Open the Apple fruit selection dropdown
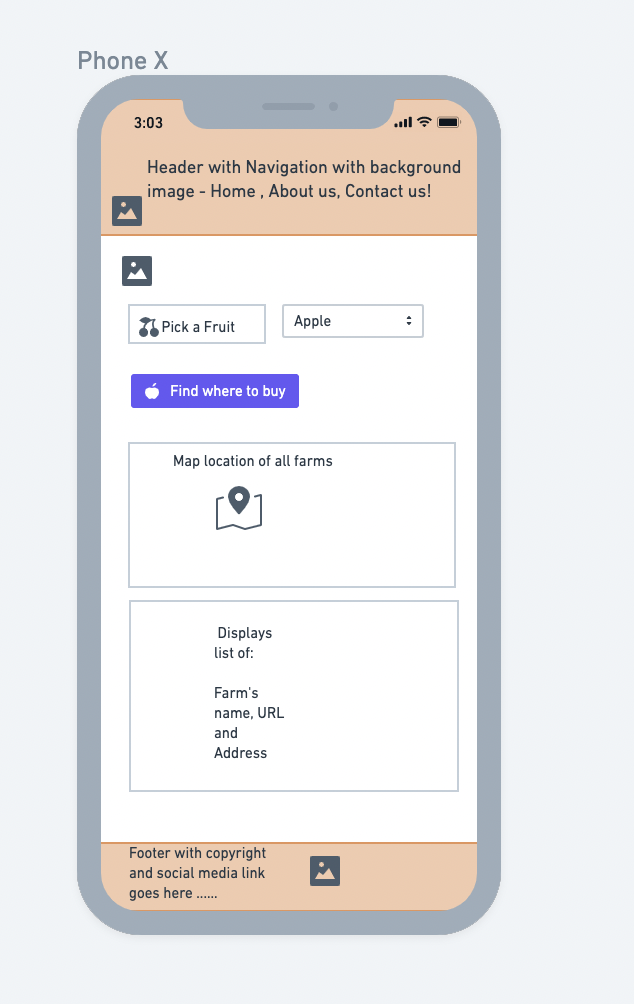Image resolution: width=634 pixels, height=1004 pixels. click(352, 321)
